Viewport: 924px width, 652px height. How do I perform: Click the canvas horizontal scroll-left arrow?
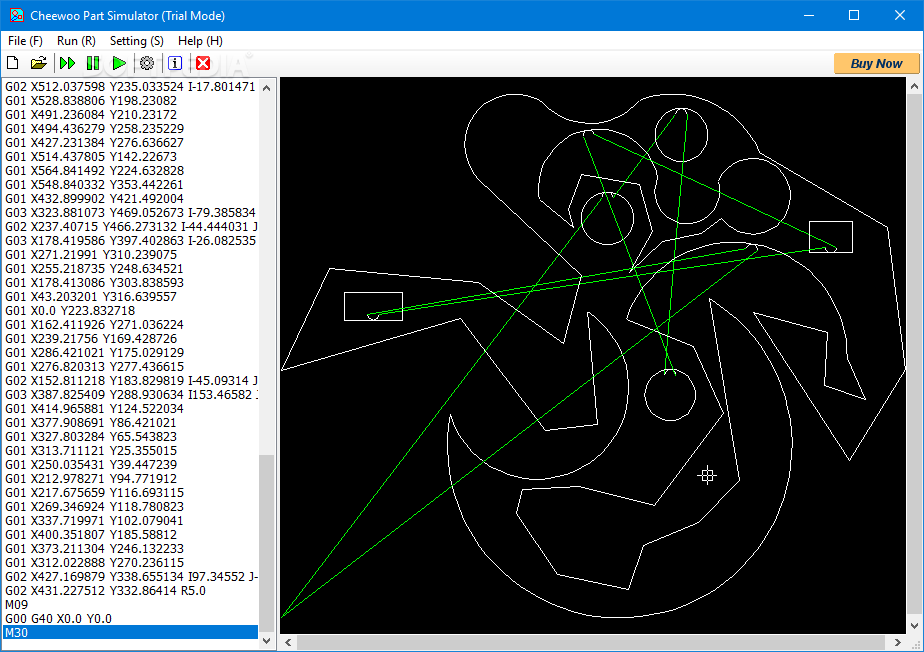point(288,642)
